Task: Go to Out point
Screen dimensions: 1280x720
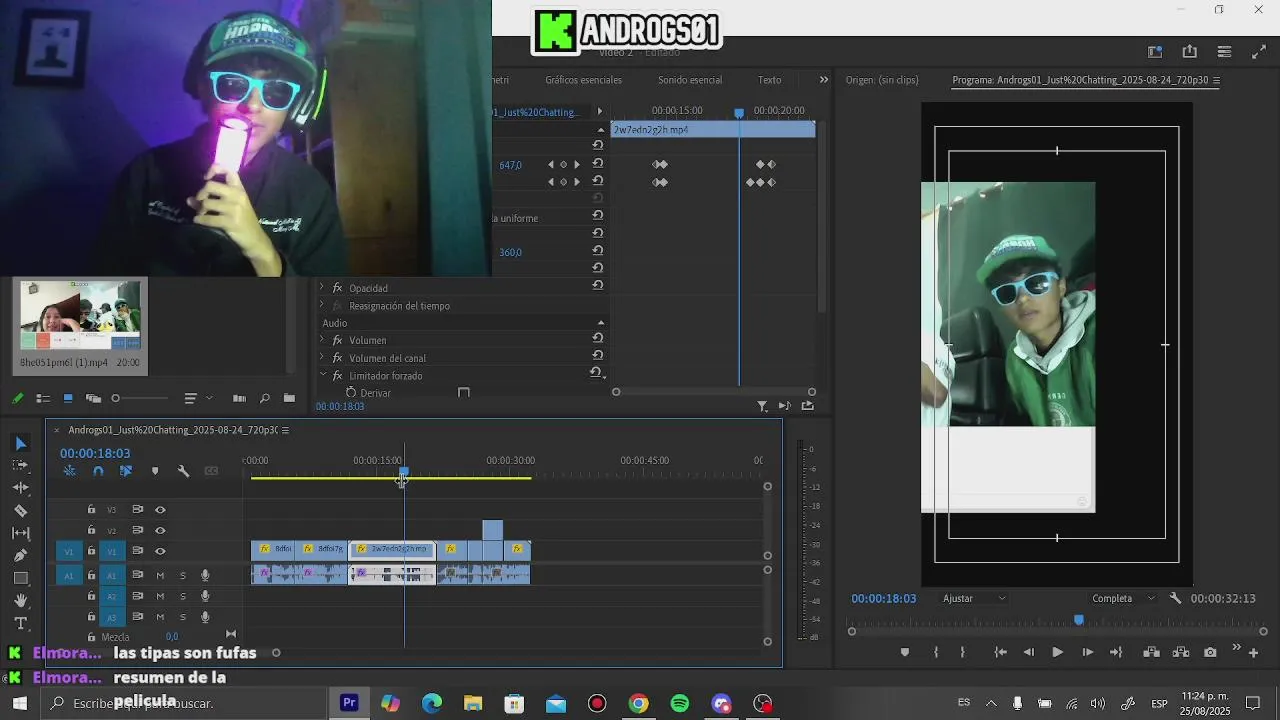Action: (x=1116, y=652)
